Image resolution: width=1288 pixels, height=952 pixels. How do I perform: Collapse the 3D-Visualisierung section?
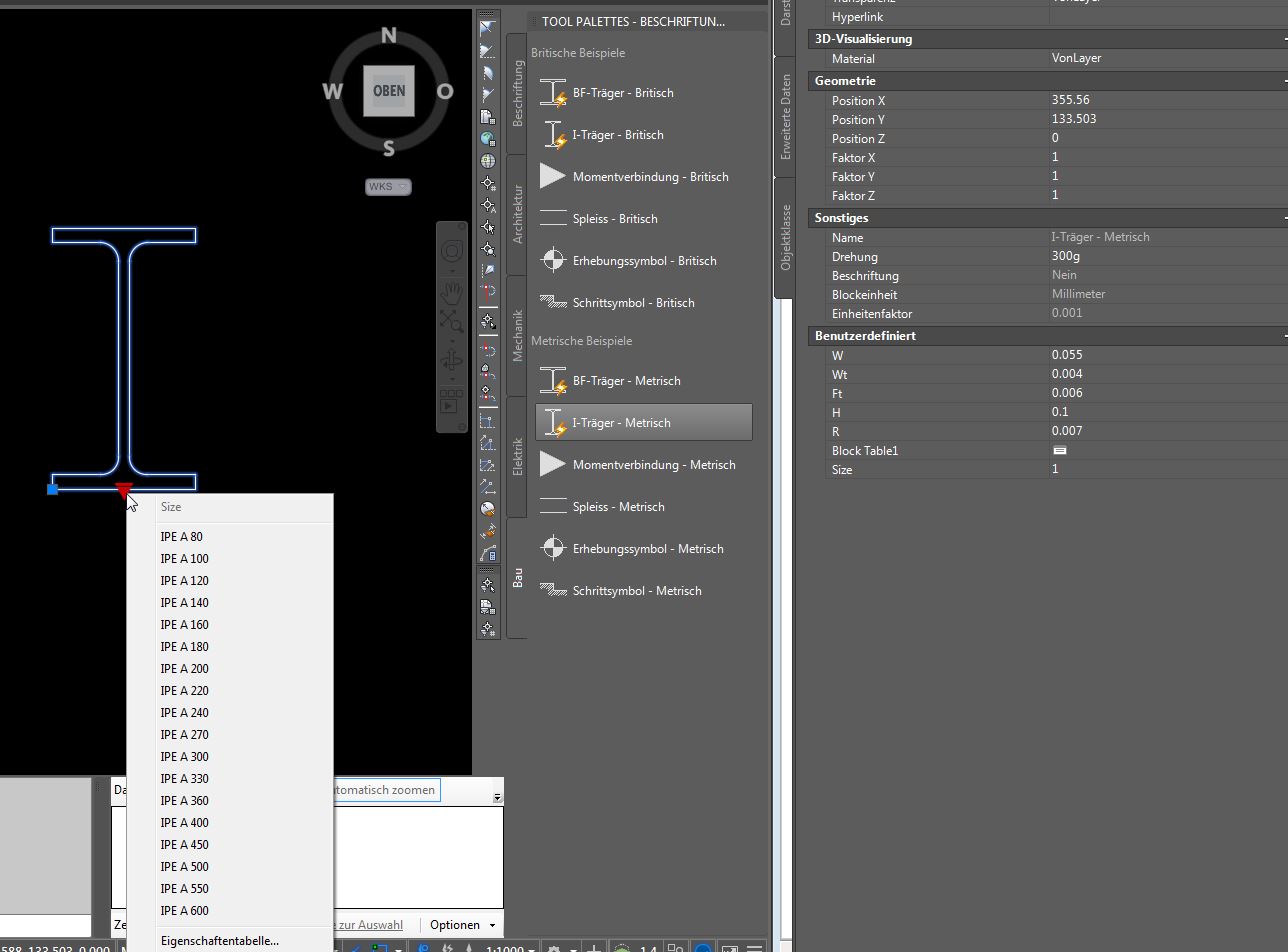1284,39
